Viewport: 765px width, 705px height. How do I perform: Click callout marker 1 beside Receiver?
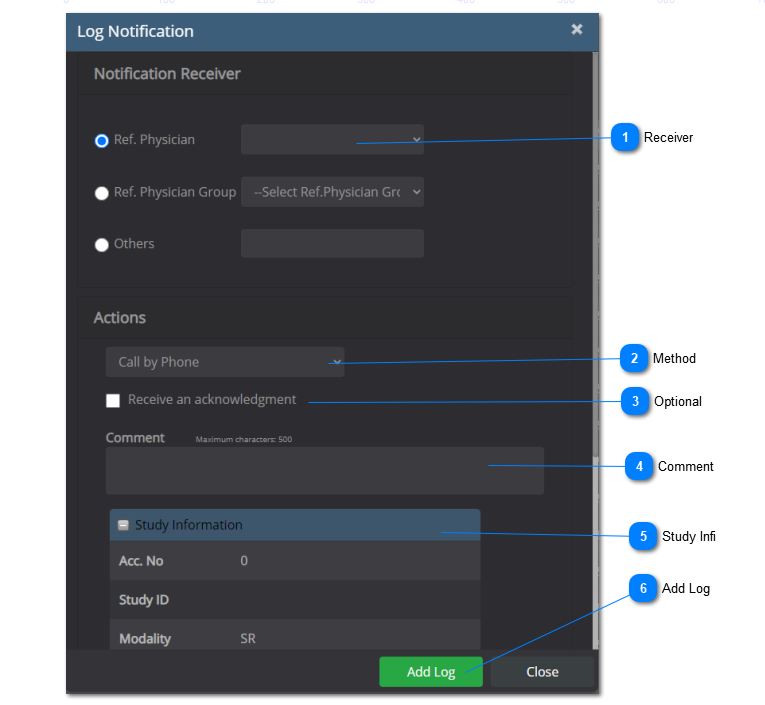click(x=625, y=137)
